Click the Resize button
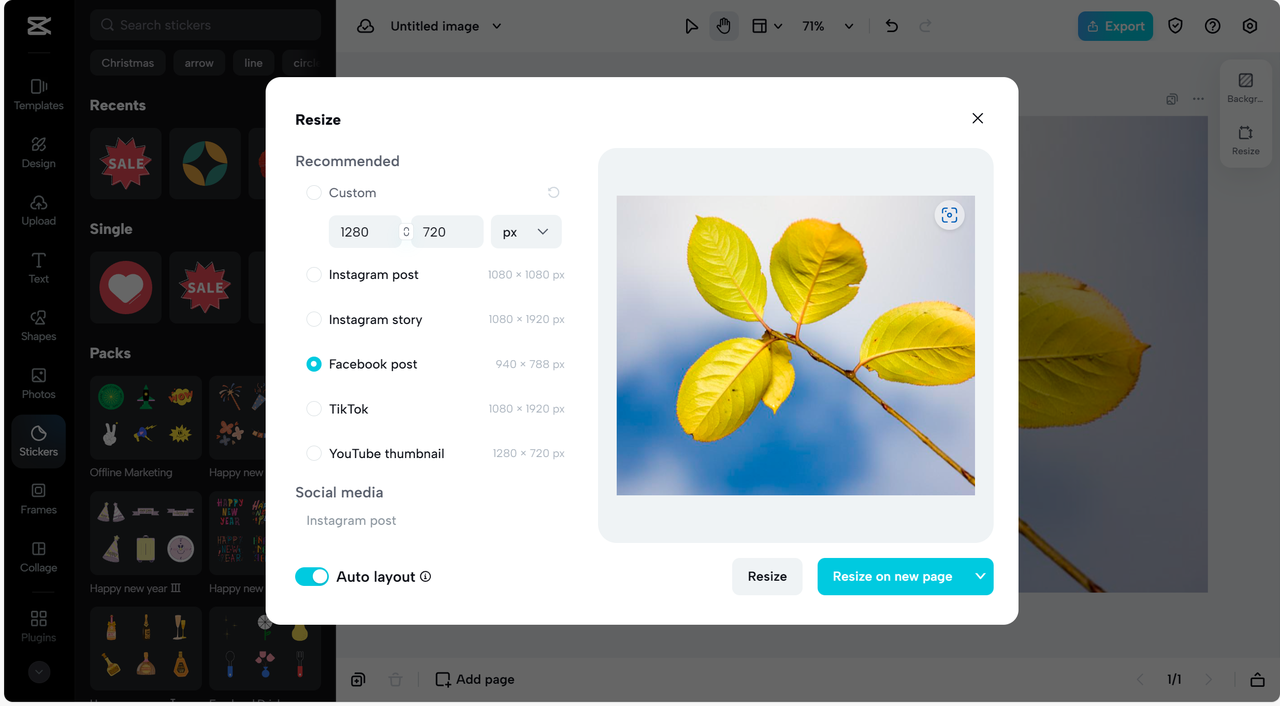The height and width of the screenshot is (706, 1280). pyautogui.click(x=767, y=576)
